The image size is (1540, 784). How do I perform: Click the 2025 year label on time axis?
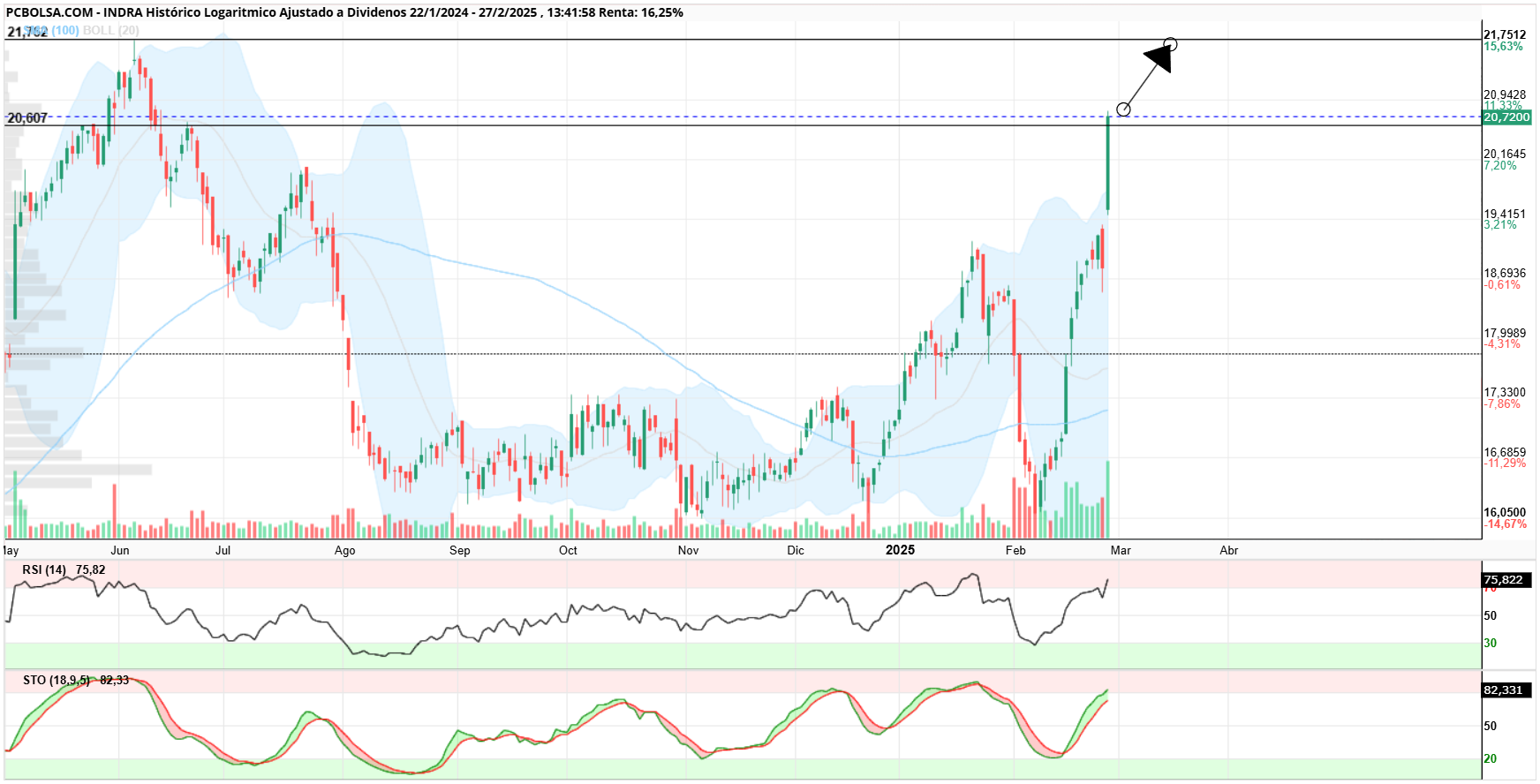click(901, 550)
